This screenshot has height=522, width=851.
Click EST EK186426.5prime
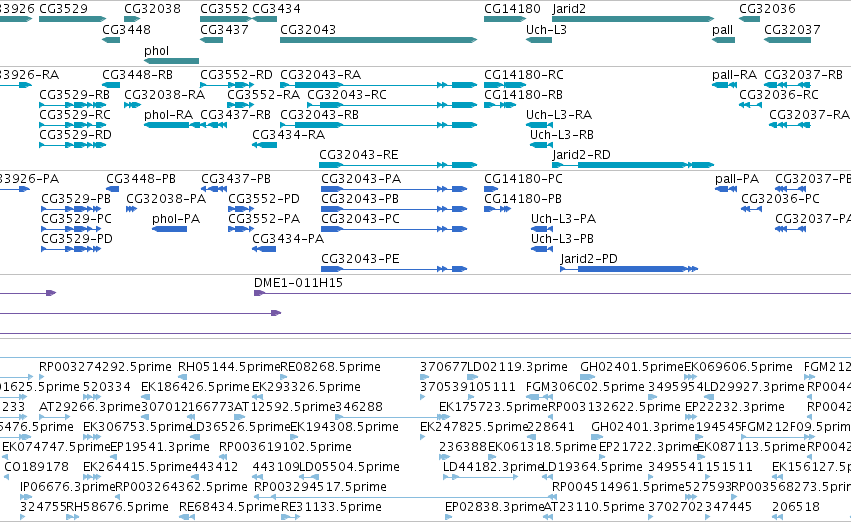pyautogui.click(x=195, y=387)
